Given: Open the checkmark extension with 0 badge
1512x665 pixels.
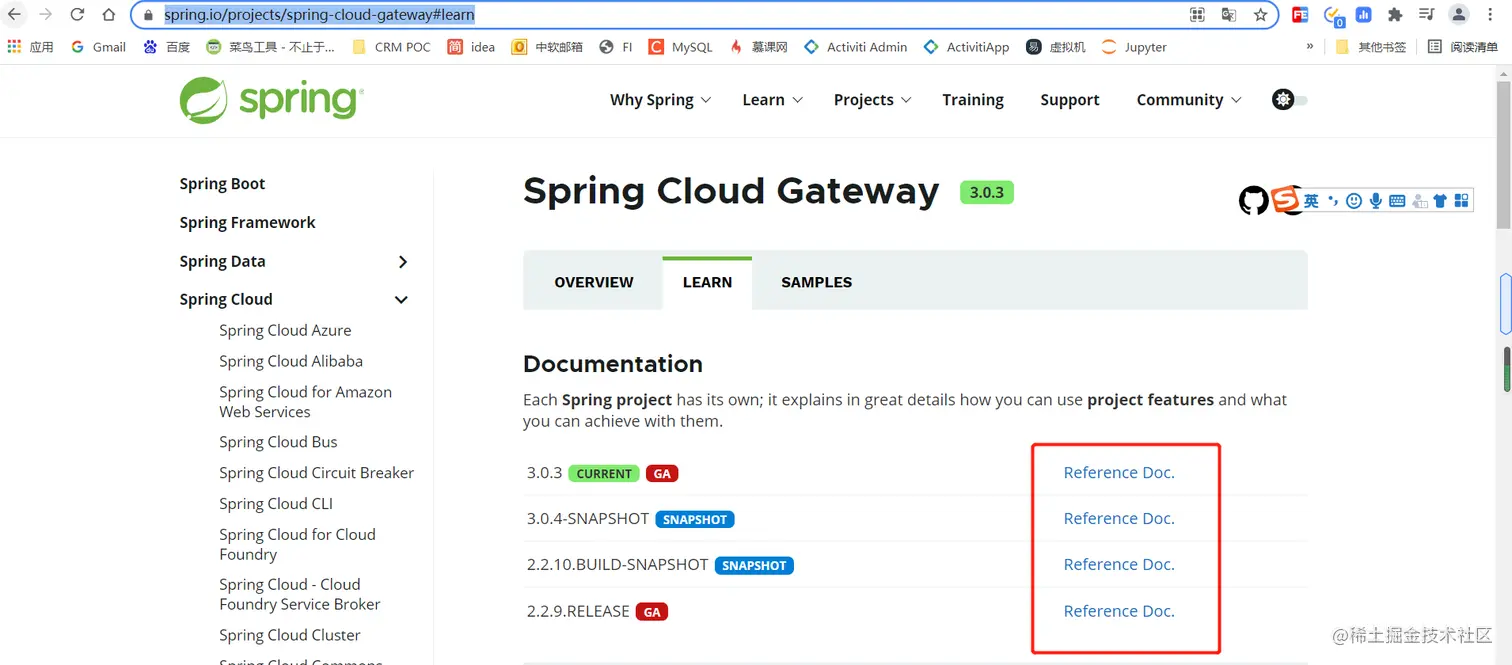Looking at the screenshot, I should (x=1333, y=15).
